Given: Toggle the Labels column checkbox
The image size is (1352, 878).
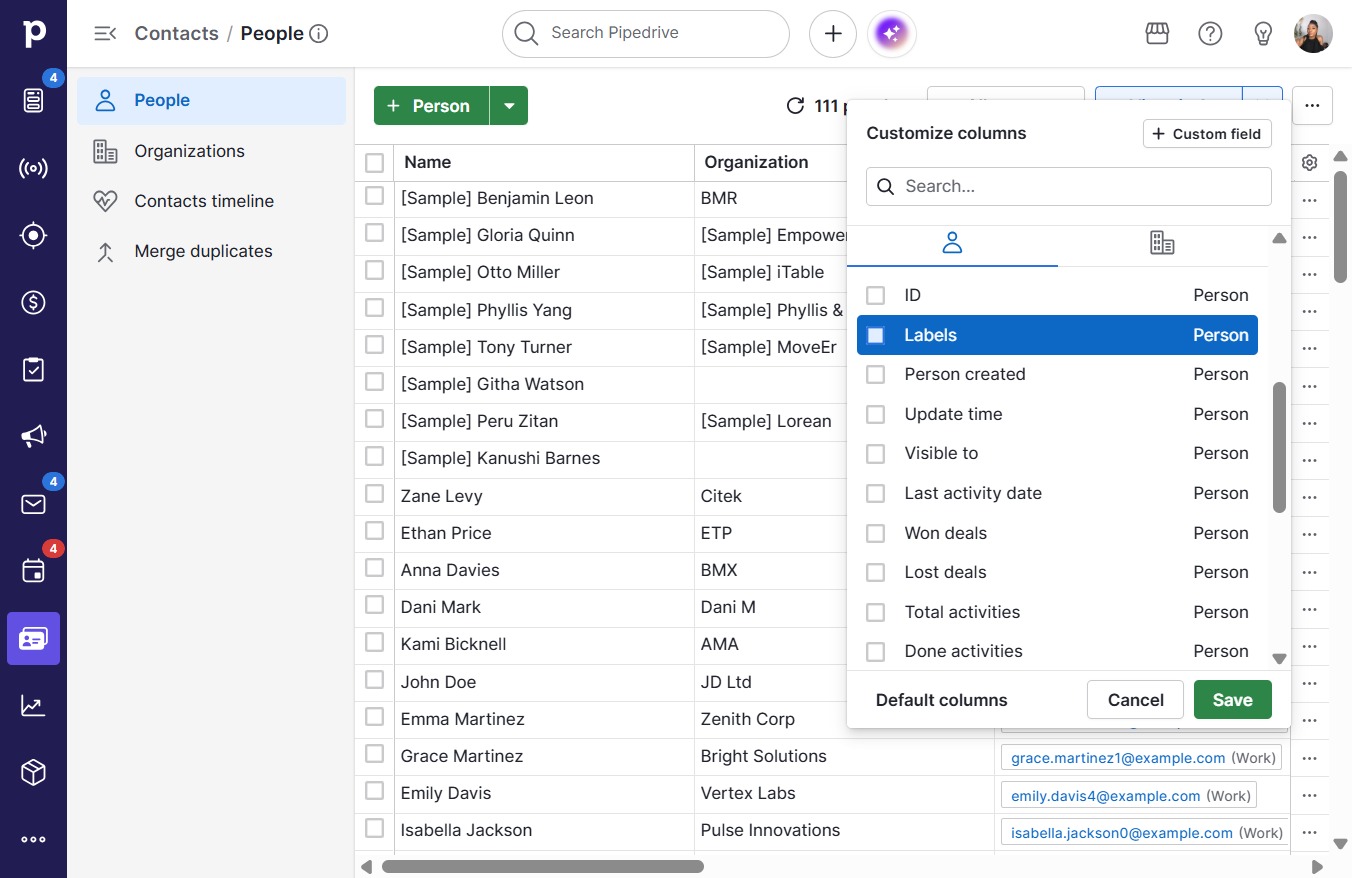Looking at the screenshot, I should 876,335.
